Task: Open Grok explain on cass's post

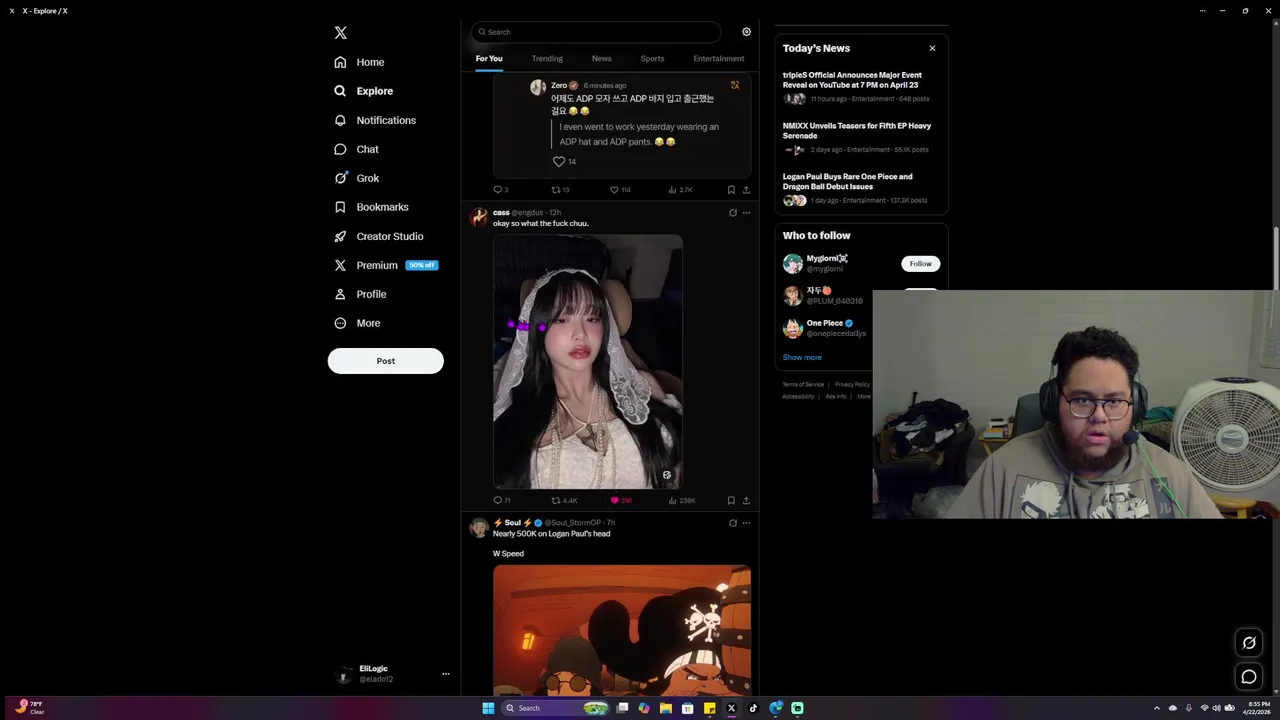Action: coord(733,213)
